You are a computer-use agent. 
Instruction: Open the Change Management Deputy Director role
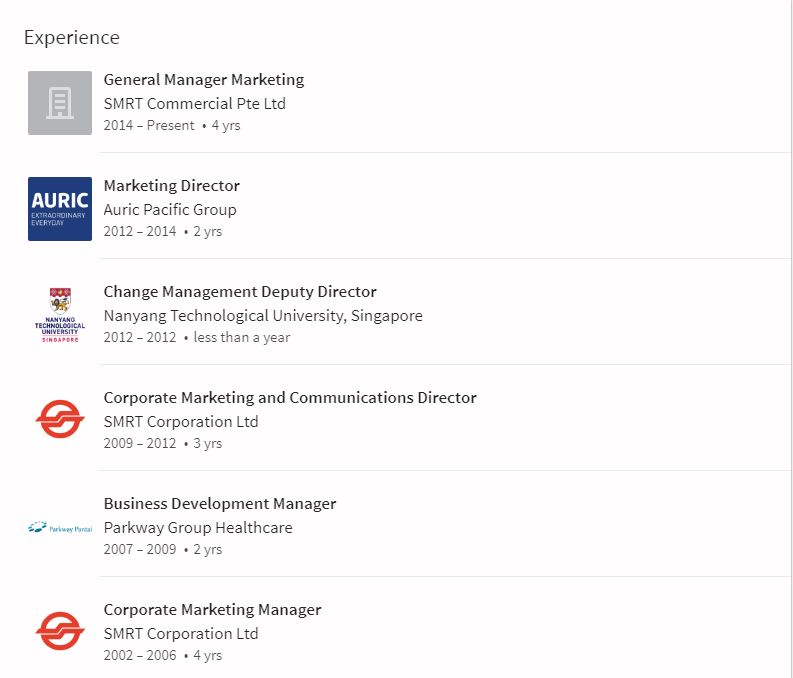[x=240, y=292]
